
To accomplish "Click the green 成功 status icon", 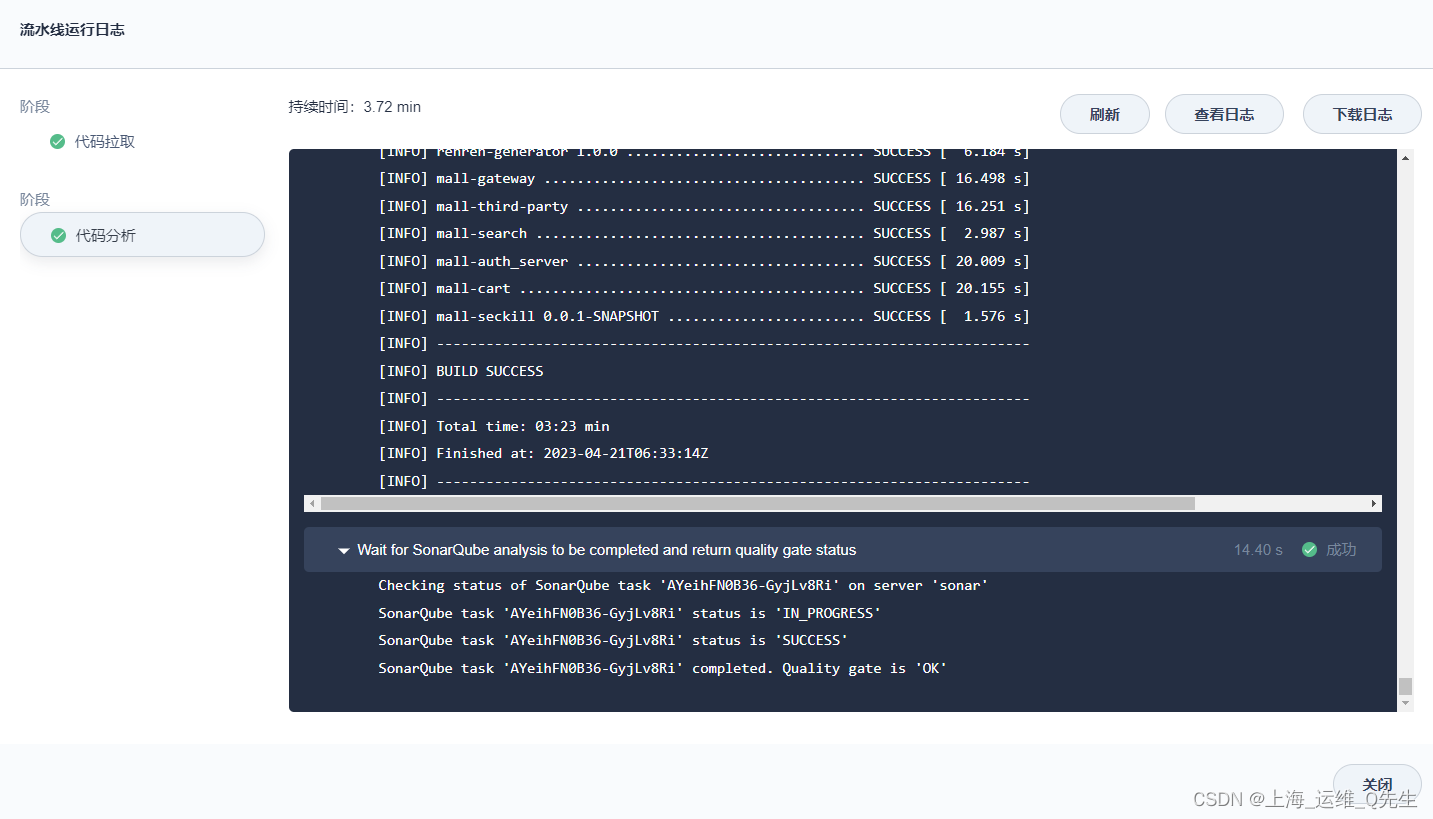I will click(x=1309, y=550).
